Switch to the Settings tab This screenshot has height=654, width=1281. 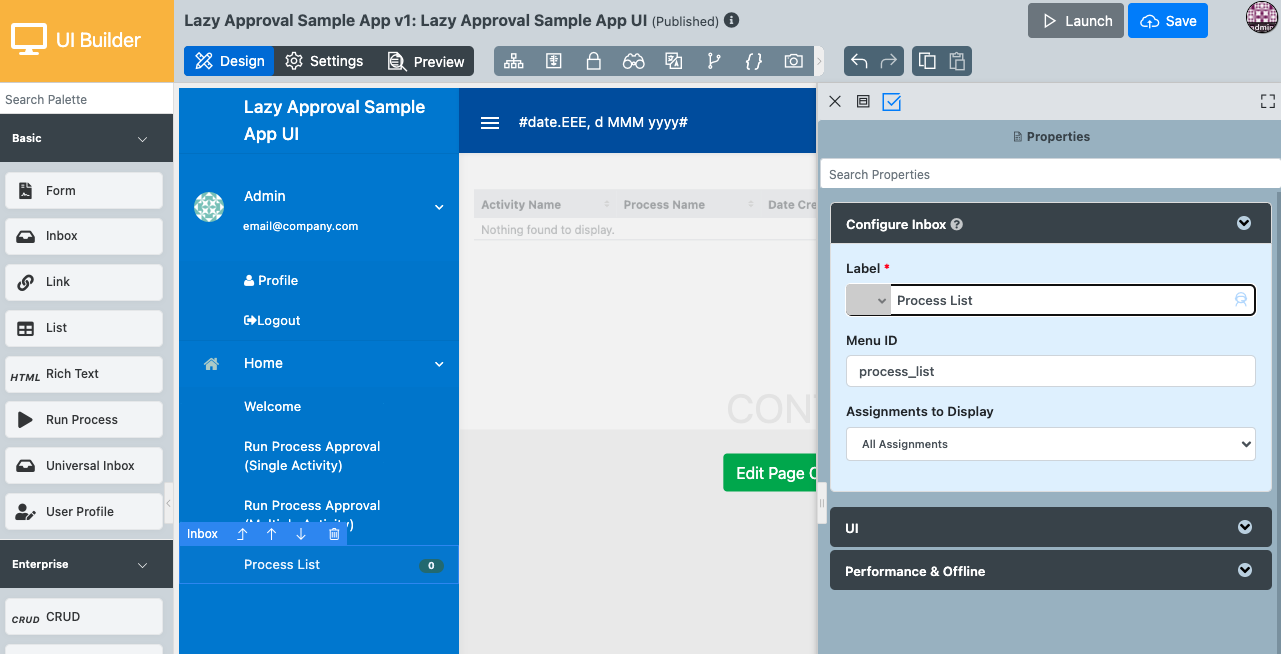point(324,61)
